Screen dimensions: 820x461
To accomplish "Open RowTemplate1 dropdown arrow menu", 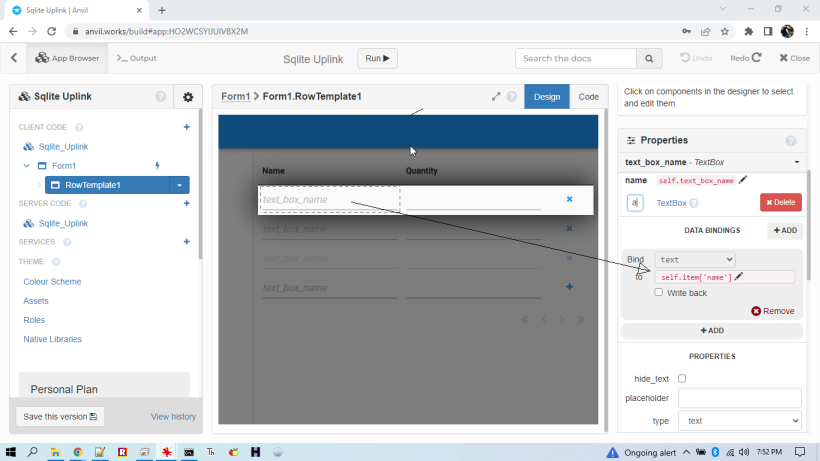I will (179, 185).
